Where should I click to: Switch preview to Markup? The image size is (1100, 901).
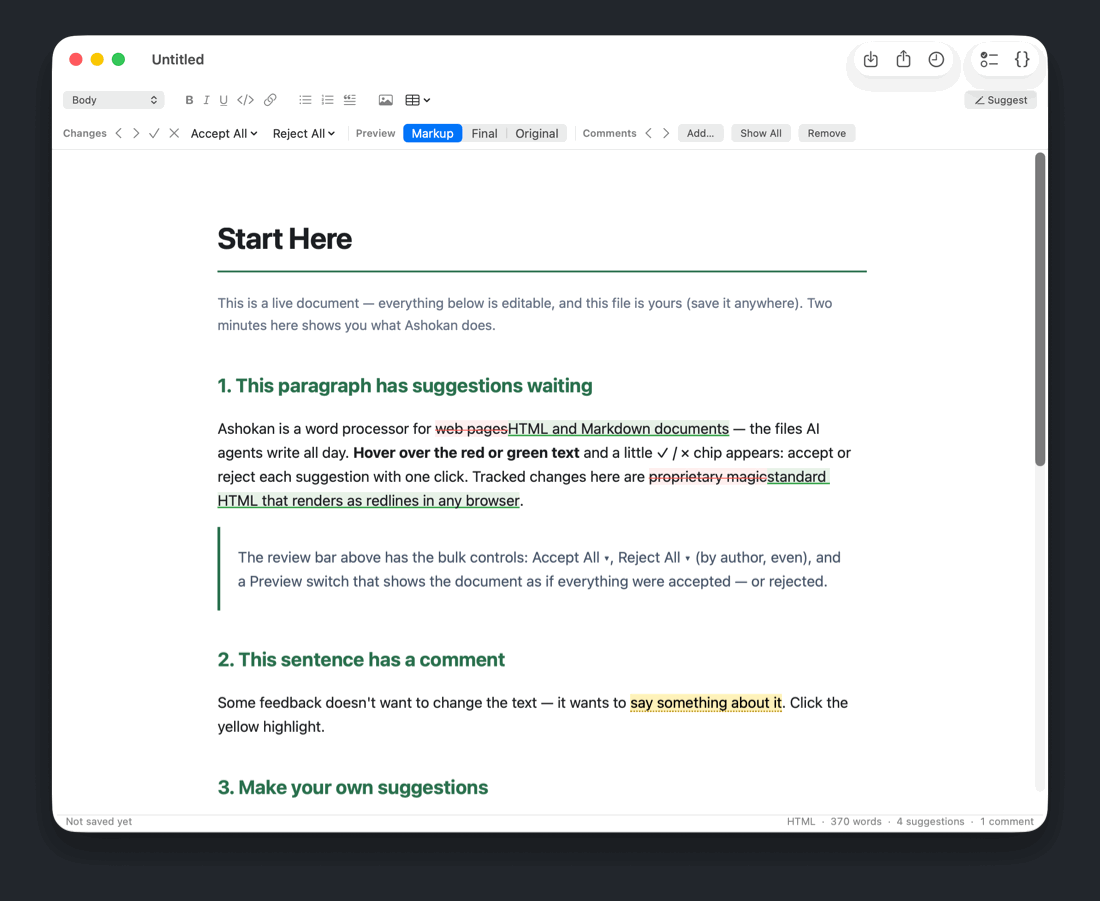(x=432, y=133)
